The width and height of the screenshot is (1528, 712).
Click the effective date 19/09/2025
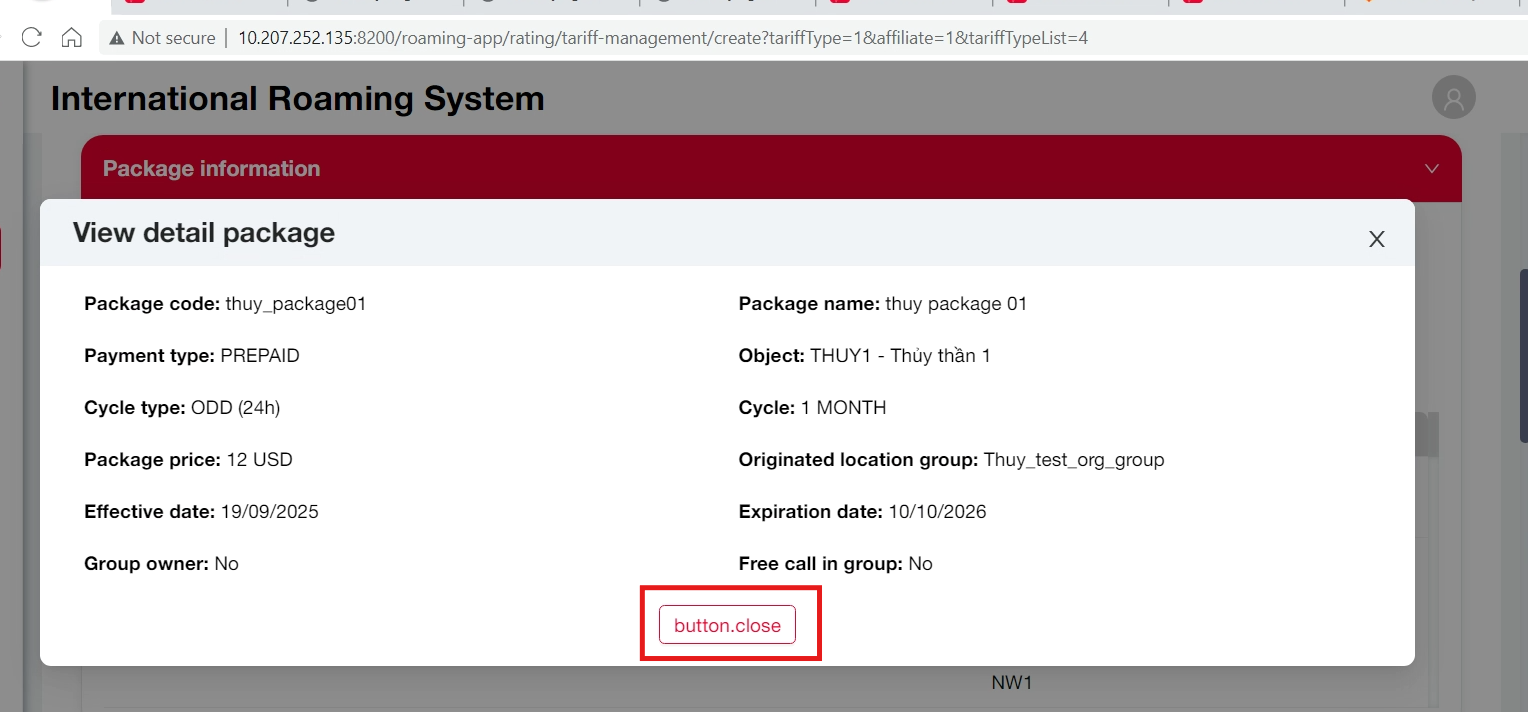coord(268,512)
